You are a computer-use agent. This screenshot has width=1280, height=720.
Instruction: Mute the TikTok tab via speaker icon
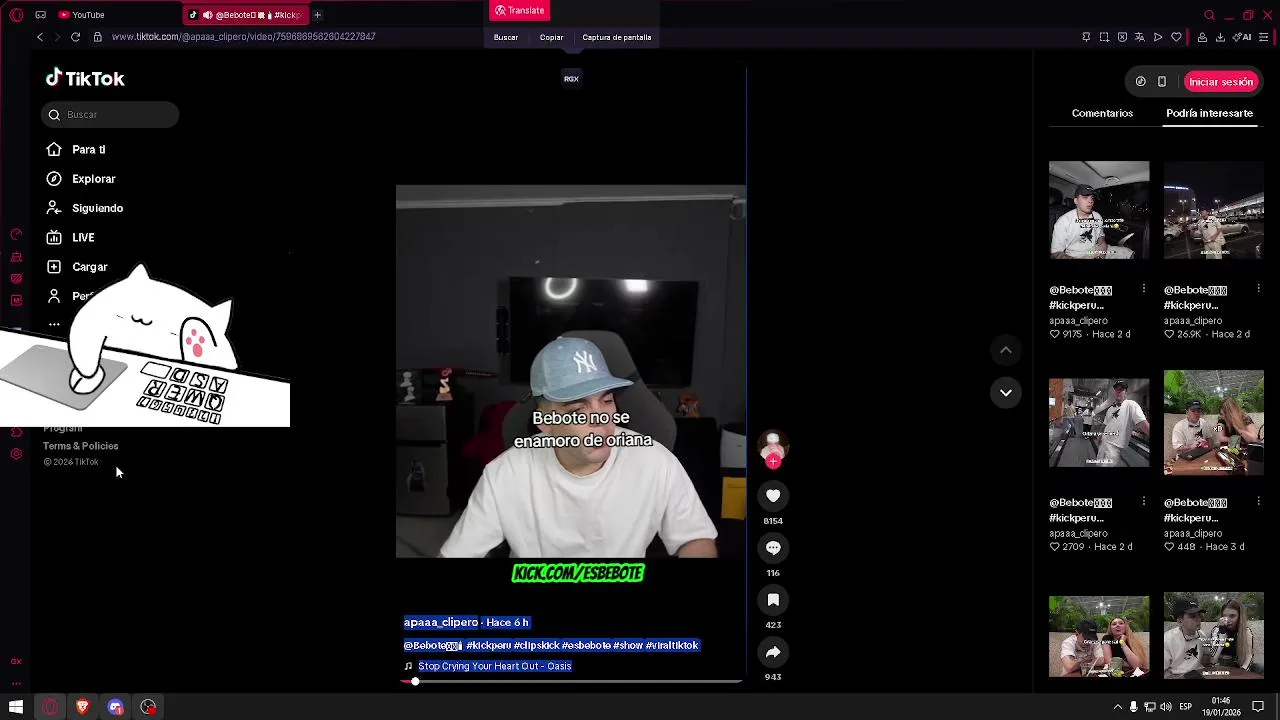[208, 15]
